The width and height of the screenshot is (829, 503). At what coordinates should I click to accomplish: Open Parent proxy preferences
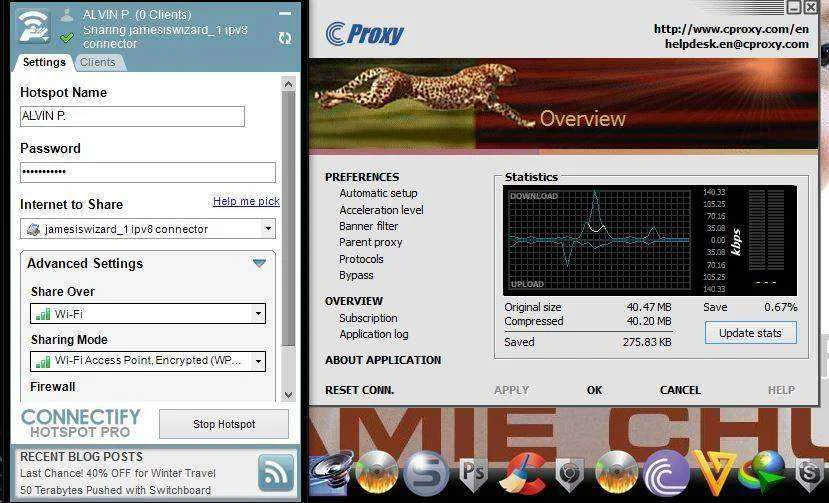coord(371,242)
